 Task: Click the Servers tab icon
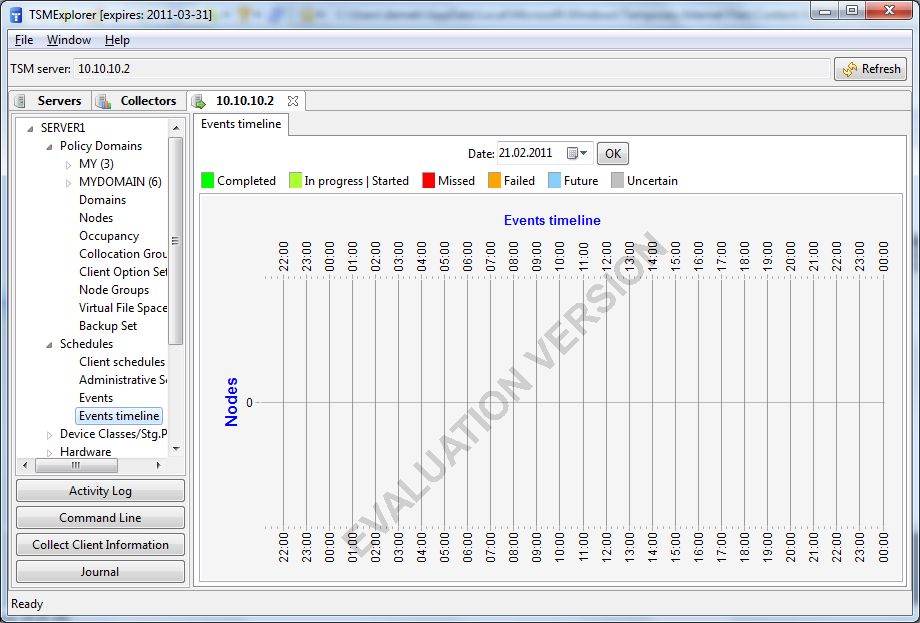coord(20,101)
